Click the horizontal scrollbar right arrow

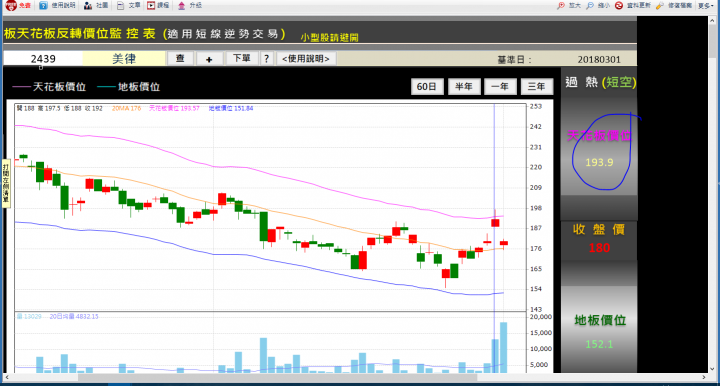click(x=704, y=377)
